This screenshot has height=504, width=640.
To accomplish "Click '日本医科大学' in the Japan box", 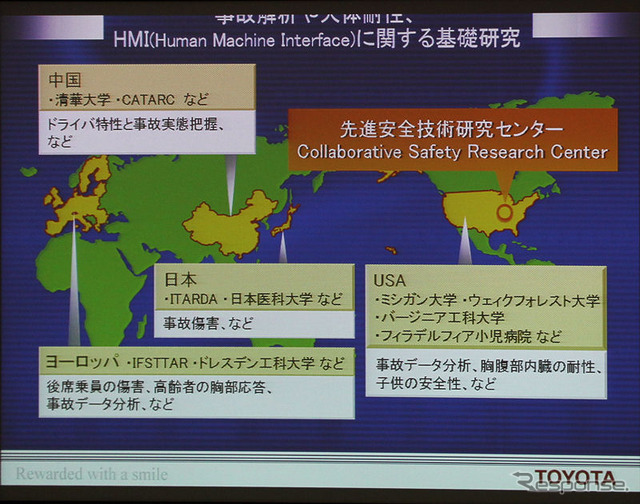I will point(272,299).
